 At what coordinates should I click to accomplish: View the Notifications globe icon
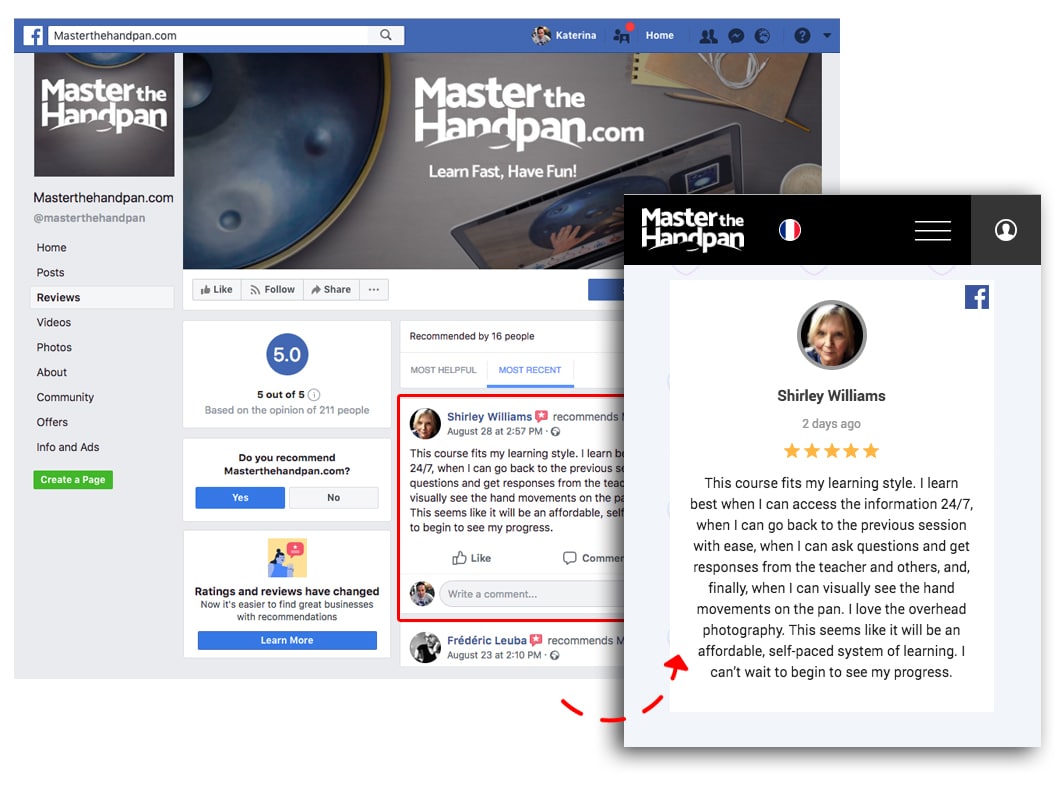tap(762, 35)
